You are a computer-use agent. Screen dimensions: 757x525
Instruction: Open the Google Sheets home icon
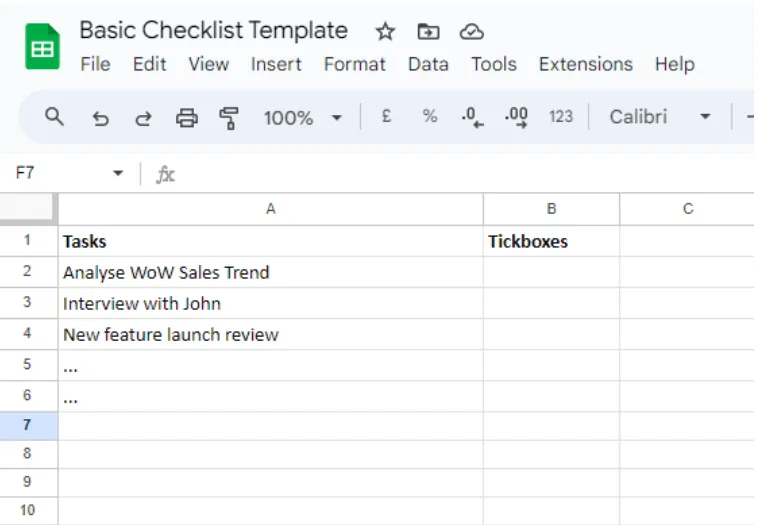tap(42, 47)
